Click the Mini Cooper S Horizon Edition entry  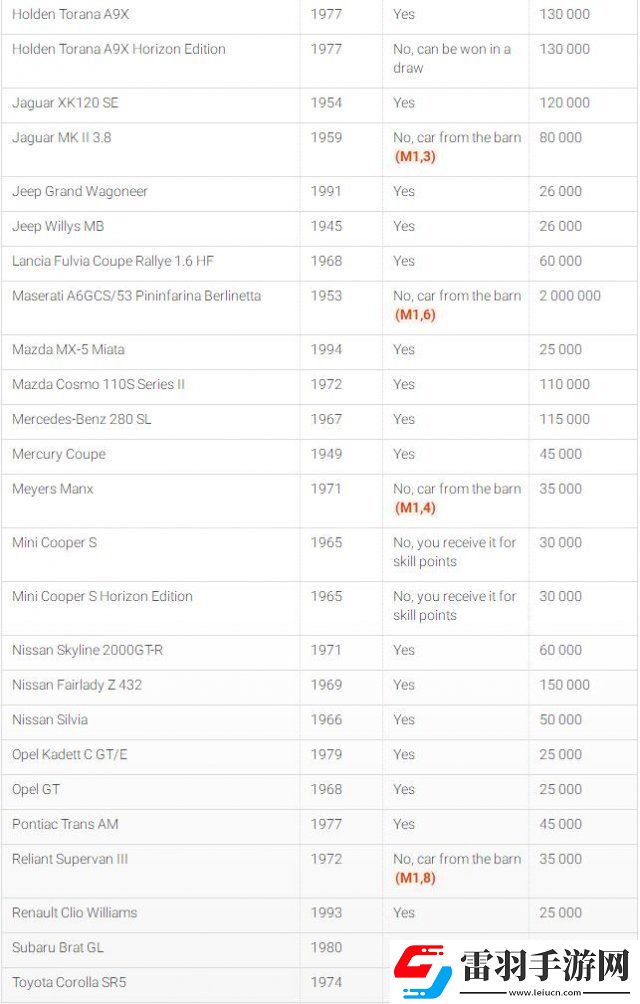102,597
